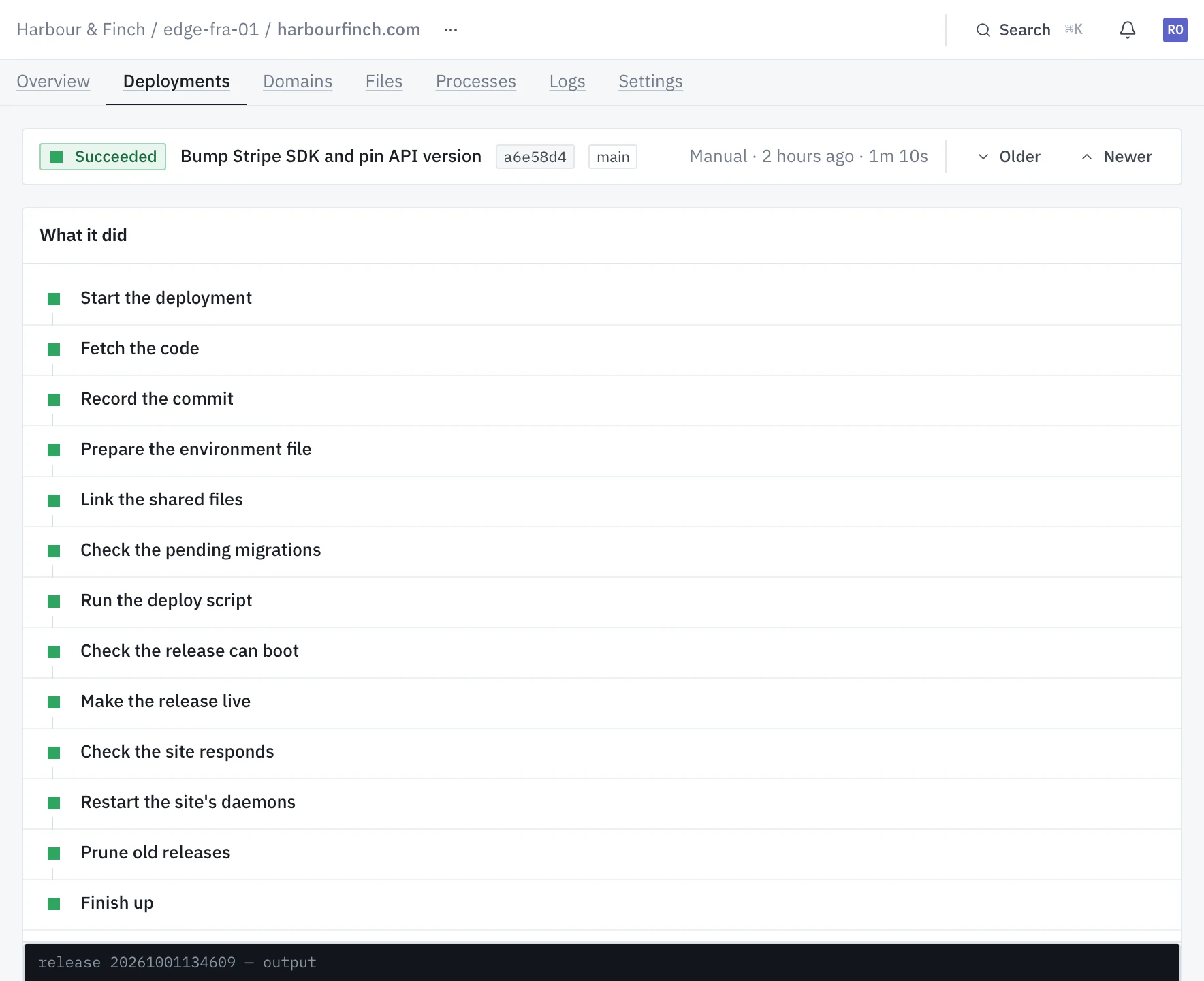Click the Succeeded status badge
The width and height of the screenshot is (1204, 981).
pyautogui.click(x=103, y=157)
